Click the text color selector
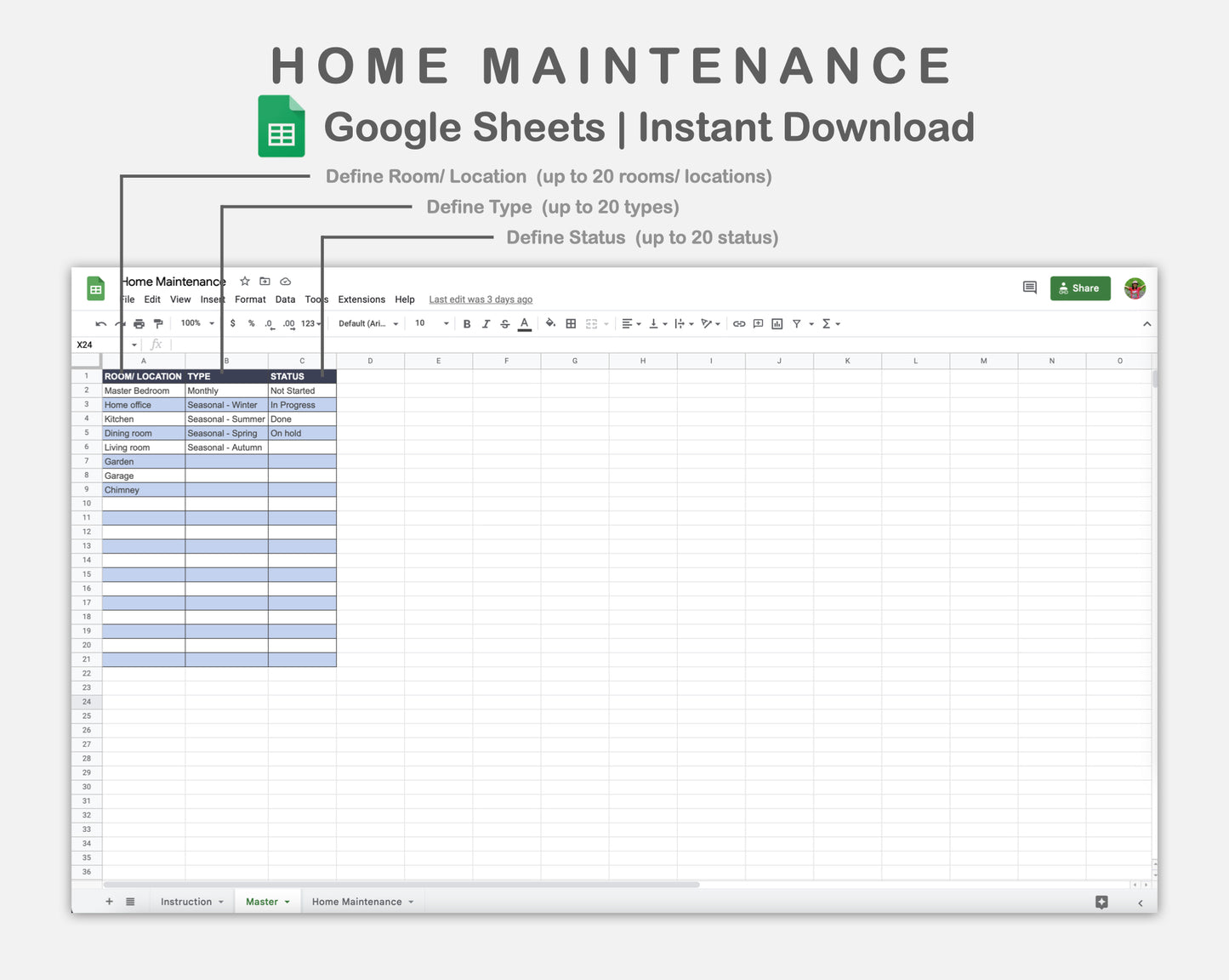 tap(525, 323)
